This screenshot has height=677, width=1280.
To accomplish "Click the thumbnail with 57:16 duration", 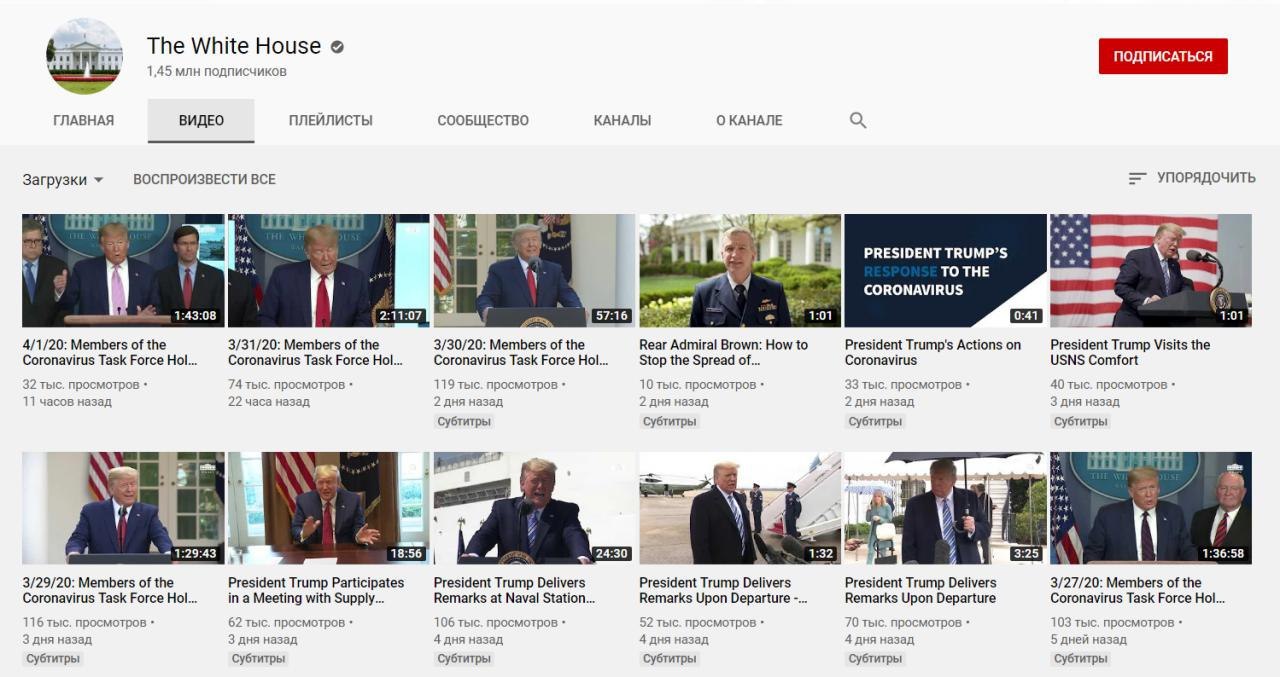I will point(535,270).
